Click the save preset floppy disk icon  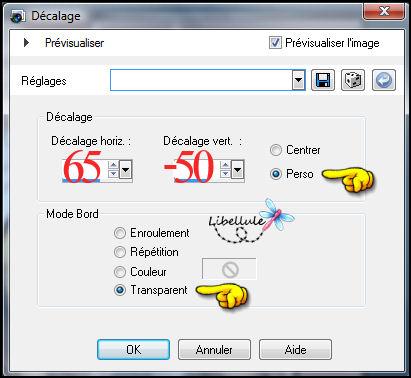[323, 80]
